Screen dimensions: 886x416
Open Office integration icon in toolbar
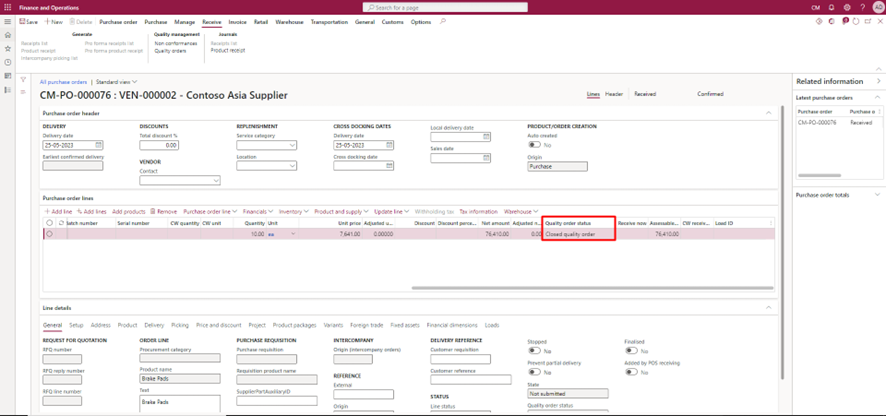coord(831,21)
